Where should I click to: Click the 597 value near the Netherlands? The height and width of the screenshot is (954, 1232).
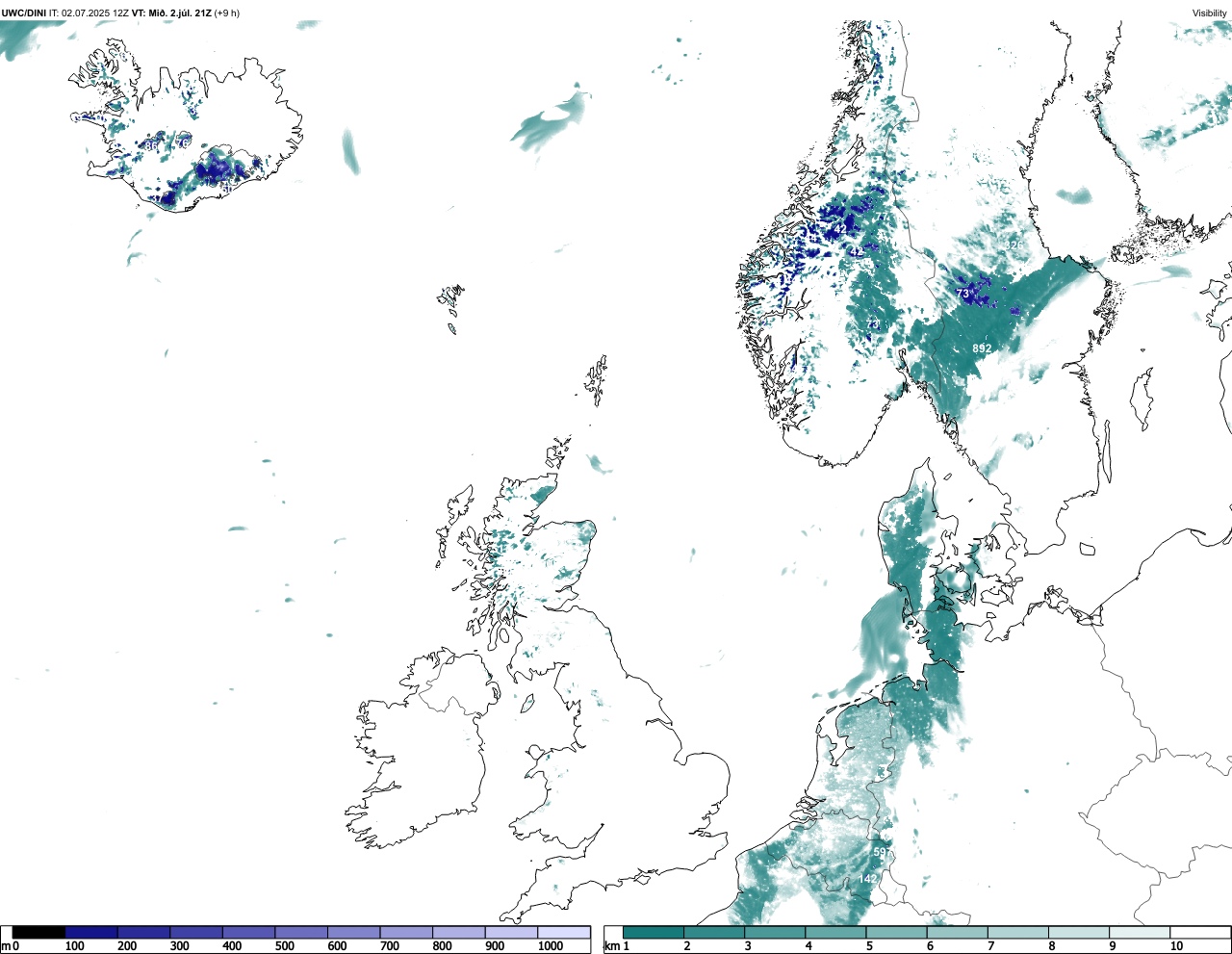point(882,852)
